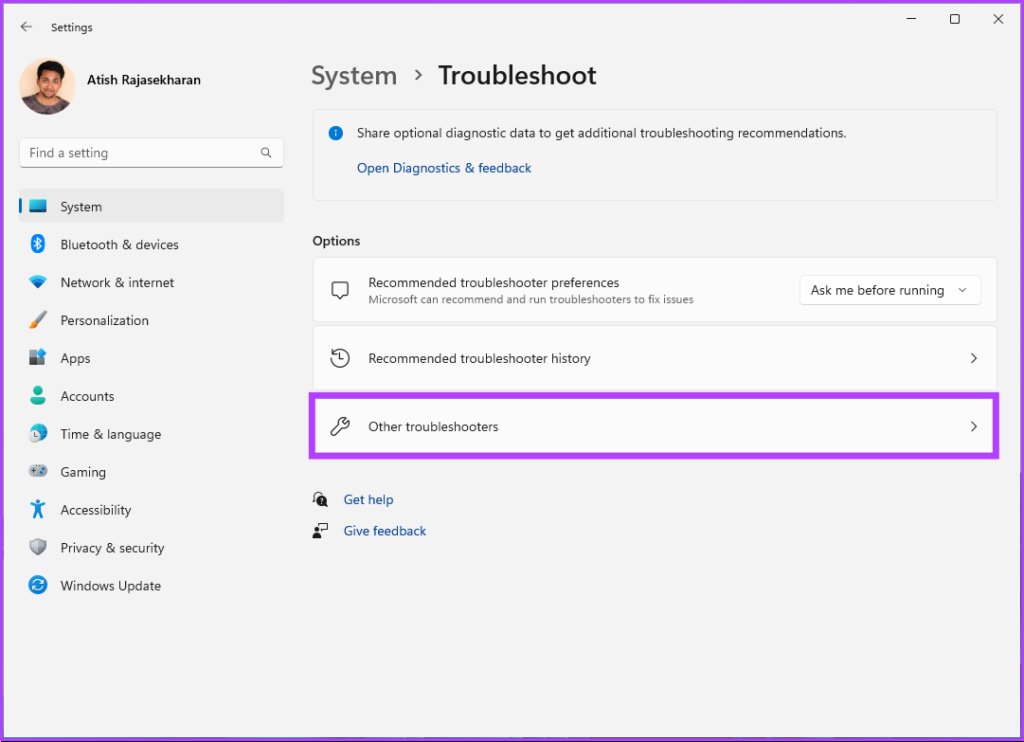
Task: Click the back arrow in Settings header
Action: (26, 27)
